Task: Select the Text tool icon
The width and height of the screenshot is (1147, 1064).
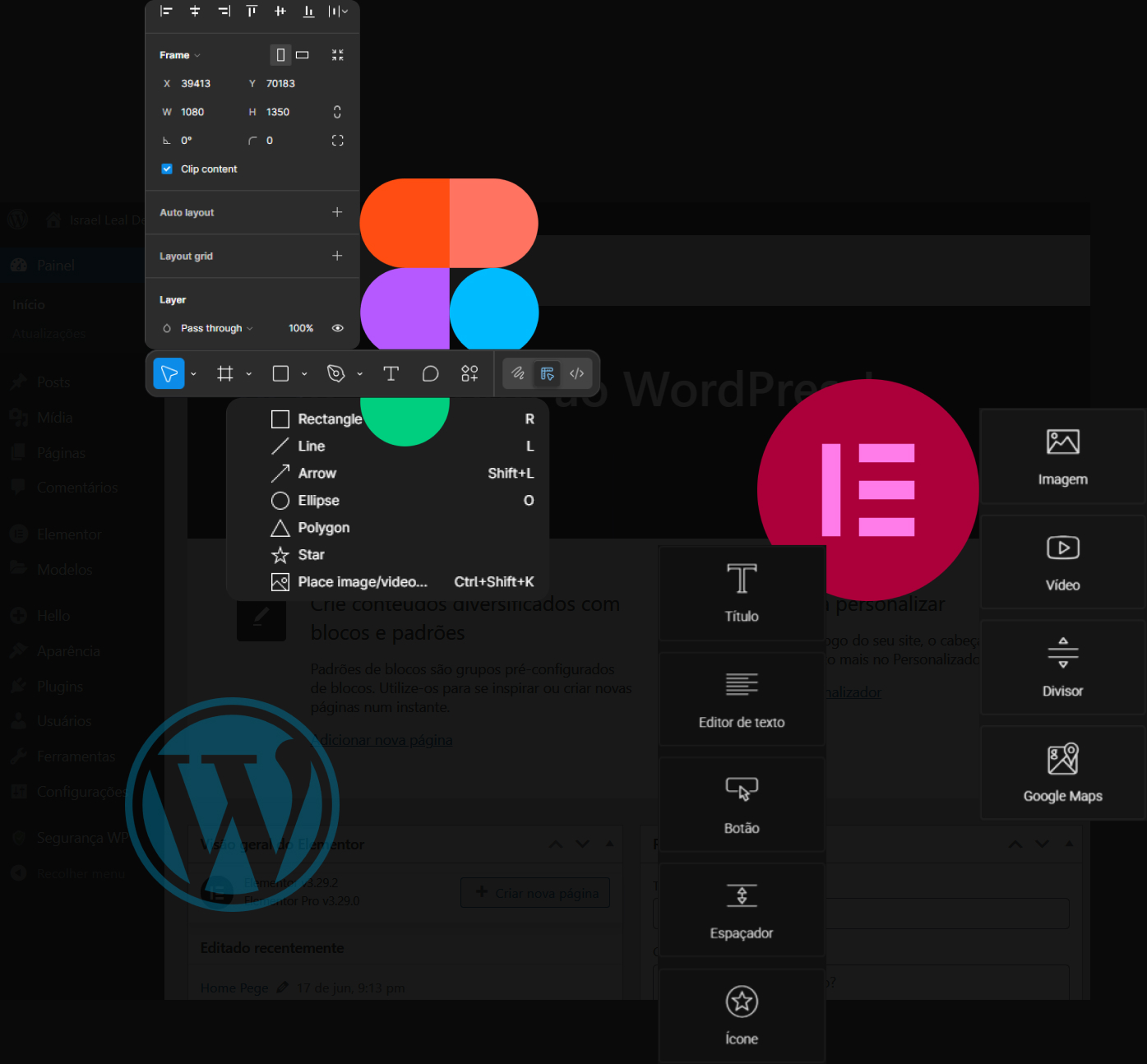Action: tap(391, 374)
